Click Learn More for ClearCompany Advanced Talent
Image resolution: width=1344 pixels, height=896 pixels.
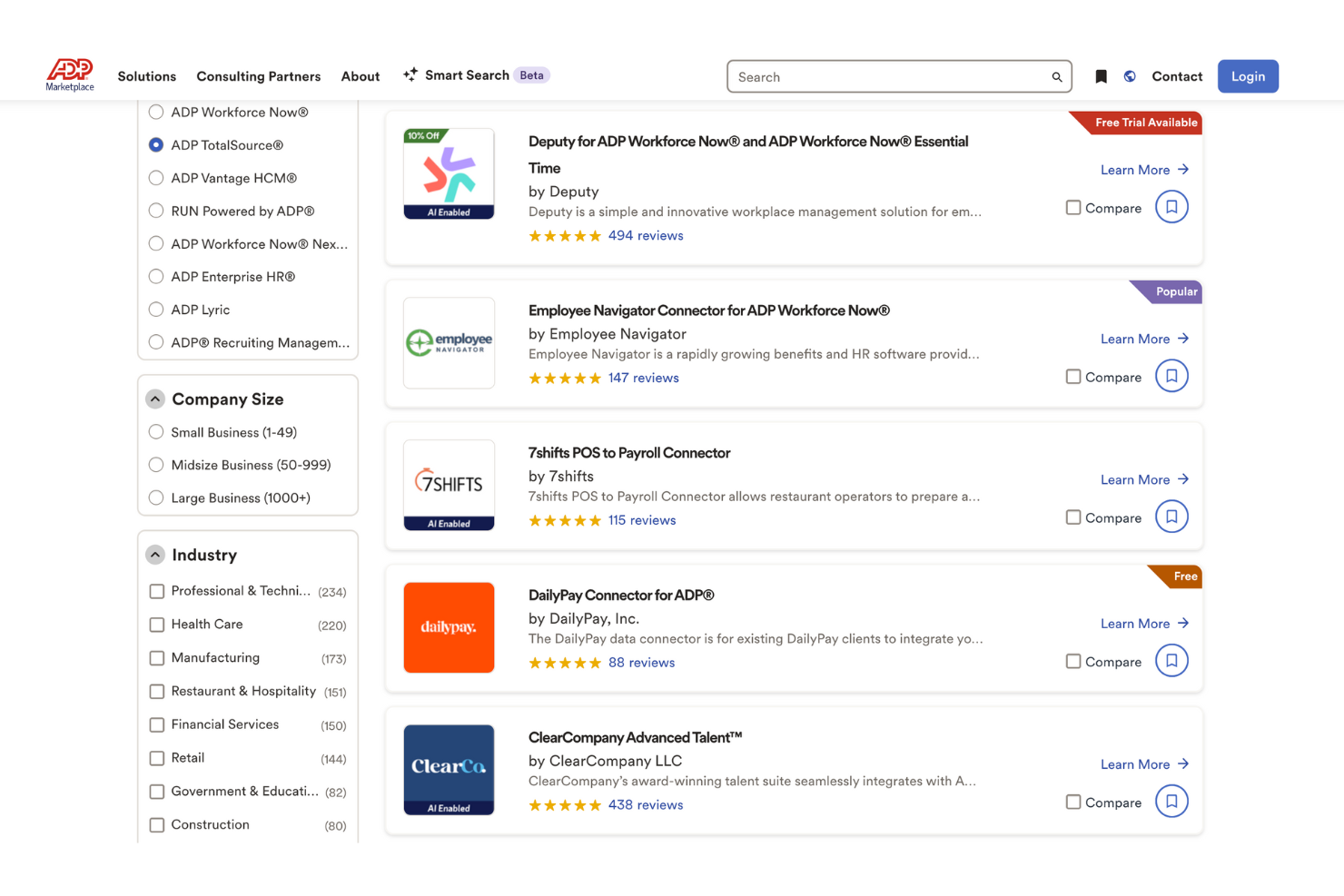pos(1144,764)
